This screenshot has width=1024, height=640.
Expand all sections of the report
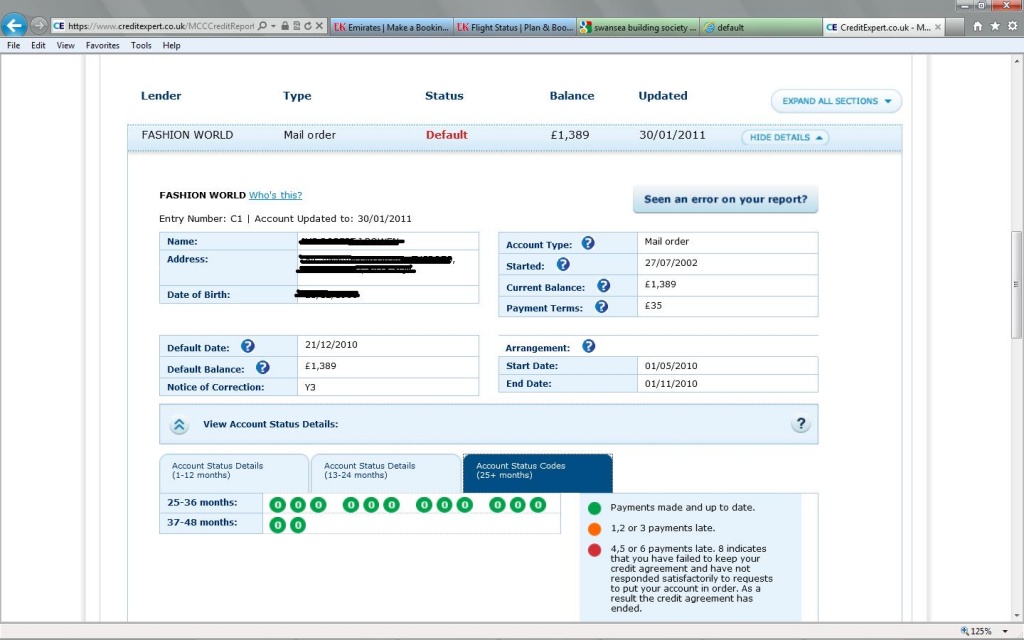[836, 101]
